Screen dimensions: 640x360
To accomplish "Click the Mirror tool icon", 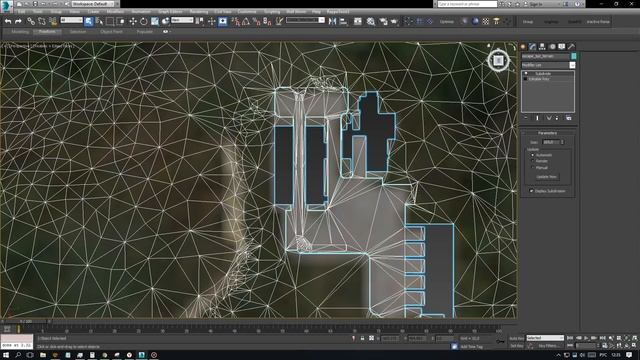I will click(333, 21).
